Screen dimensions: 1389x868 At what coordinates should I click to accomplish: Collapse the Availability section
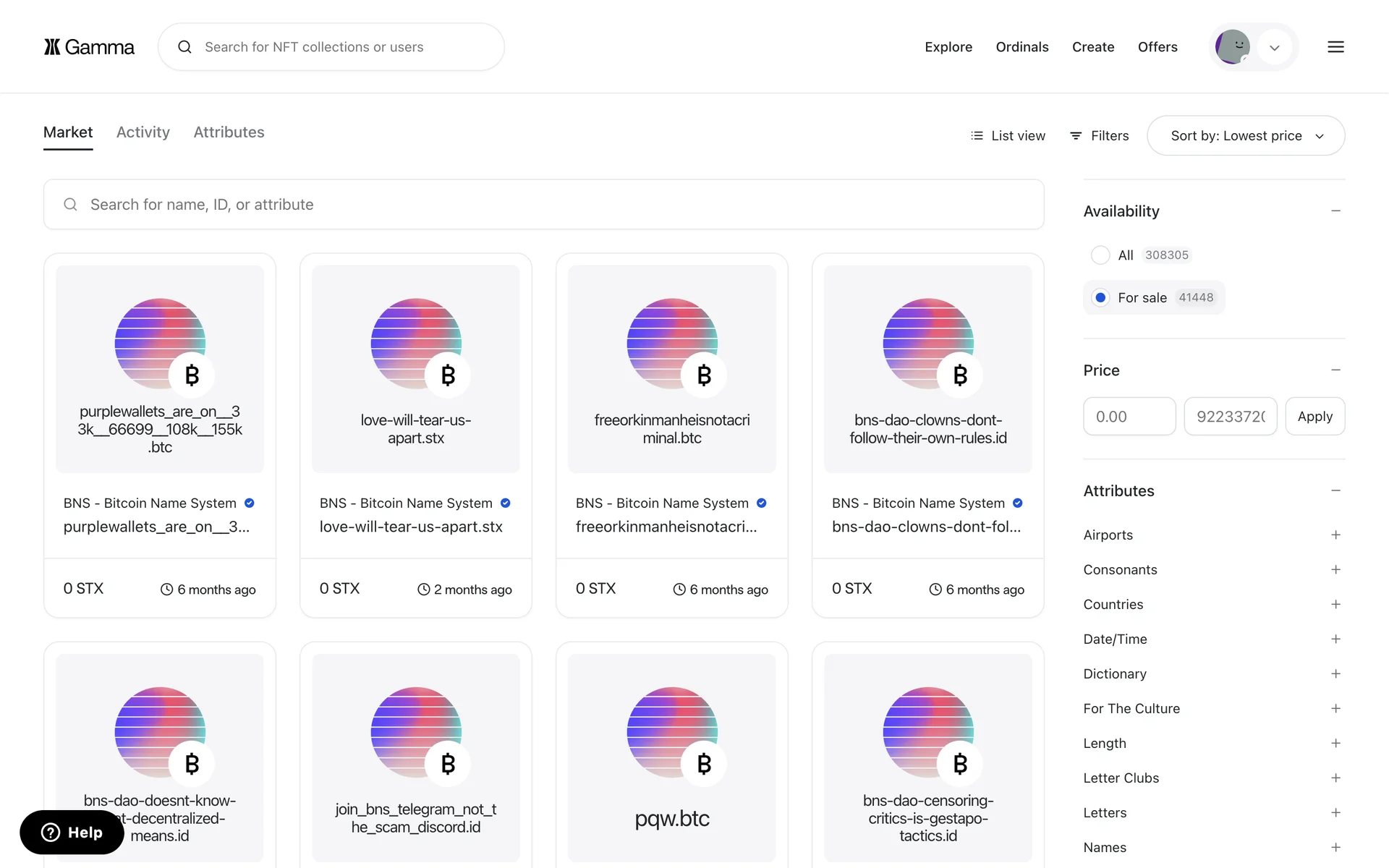pyautogui.click(x=1335, y=211)
